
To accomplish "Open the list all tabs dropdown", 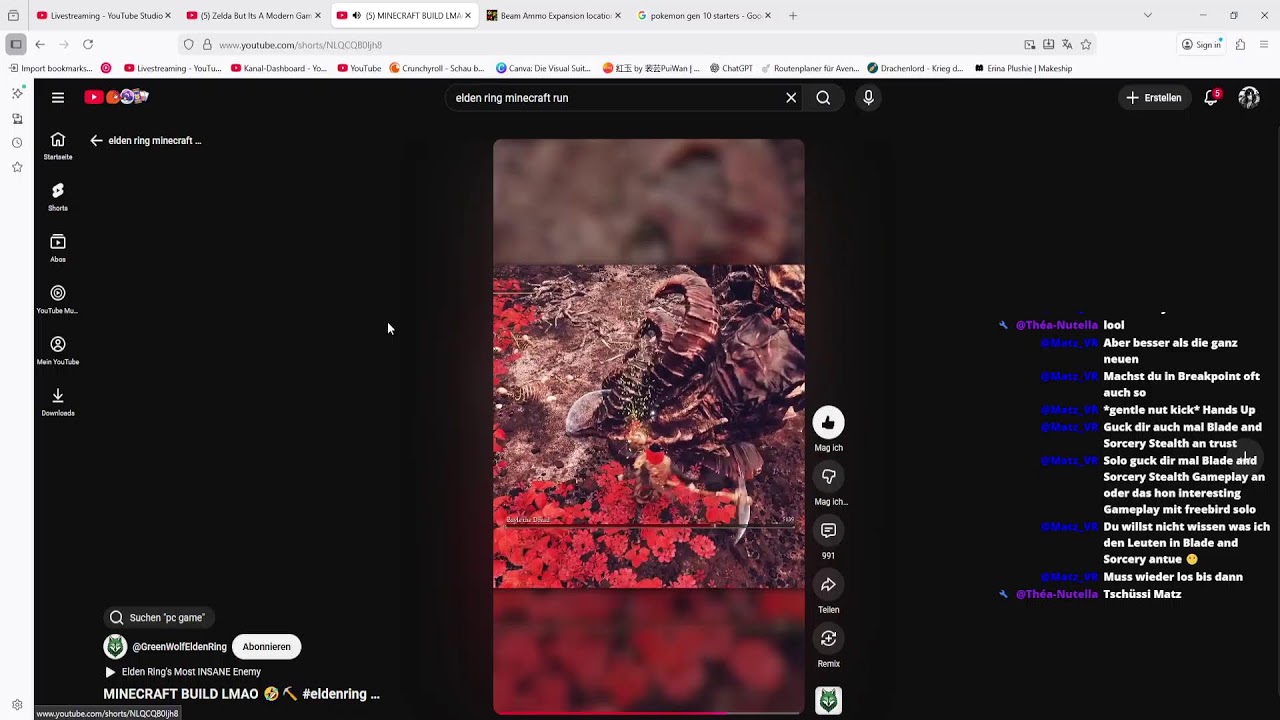I will [1147, 15].
